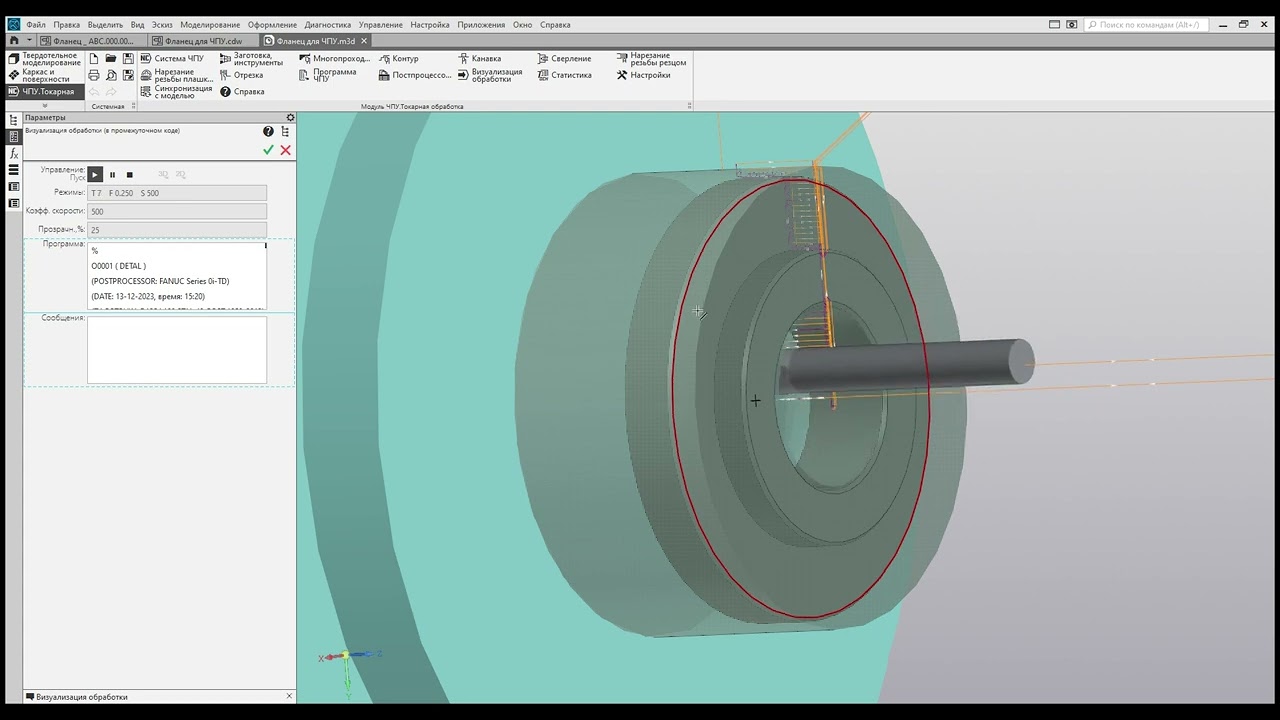Select Нарезание резьбы резцом

[651, 58]
